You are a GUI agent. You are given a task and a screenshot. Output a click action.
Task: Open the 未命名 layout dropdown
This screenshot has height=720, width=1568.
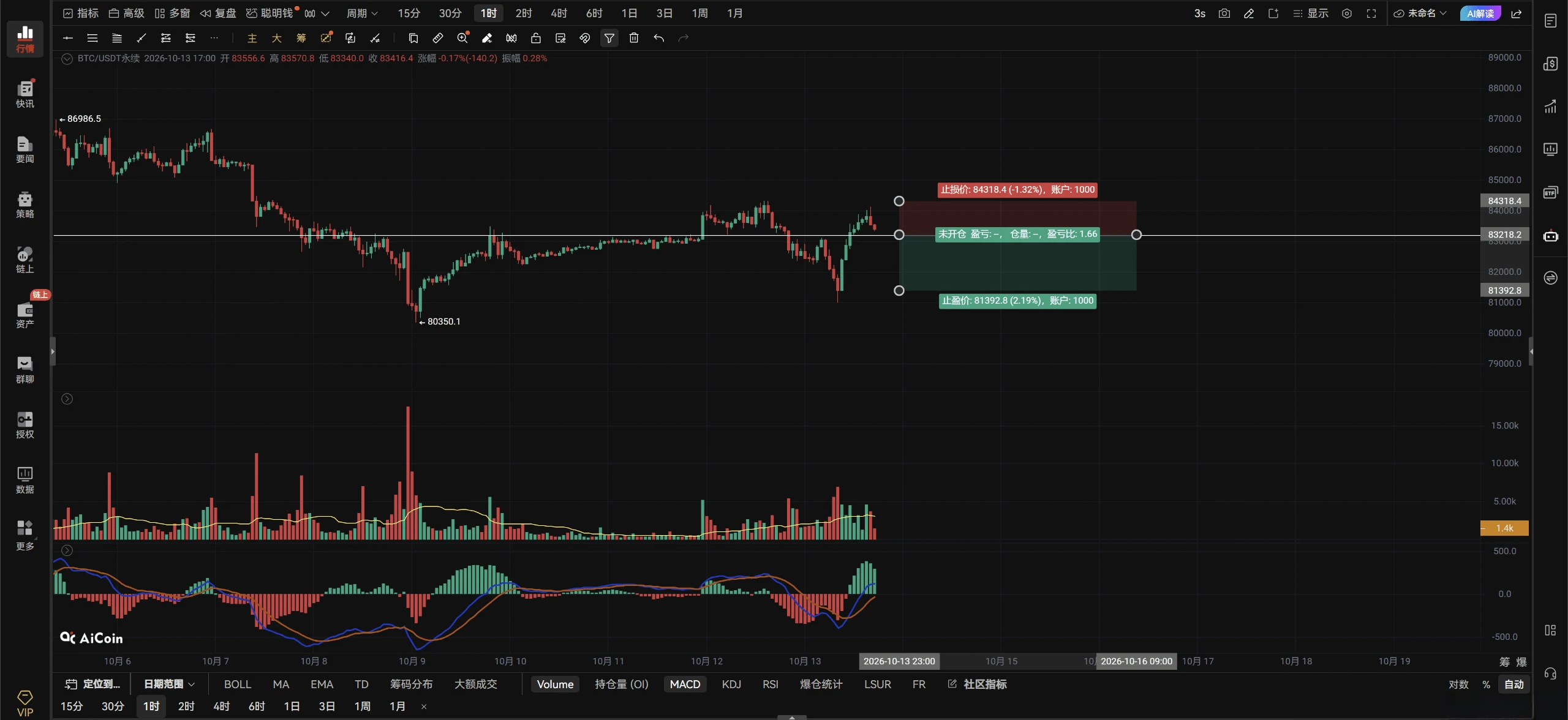point(1420,13)
